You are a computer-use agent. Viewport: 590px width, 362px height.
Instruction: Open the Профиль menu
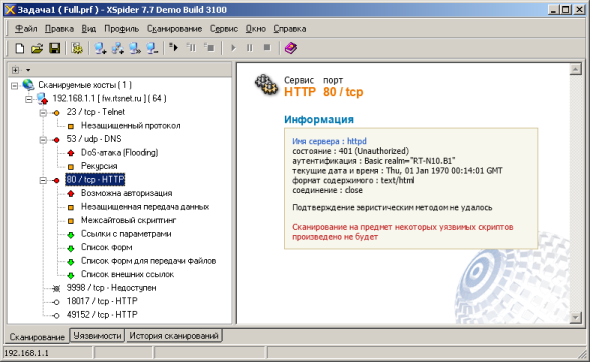(122, 29)
